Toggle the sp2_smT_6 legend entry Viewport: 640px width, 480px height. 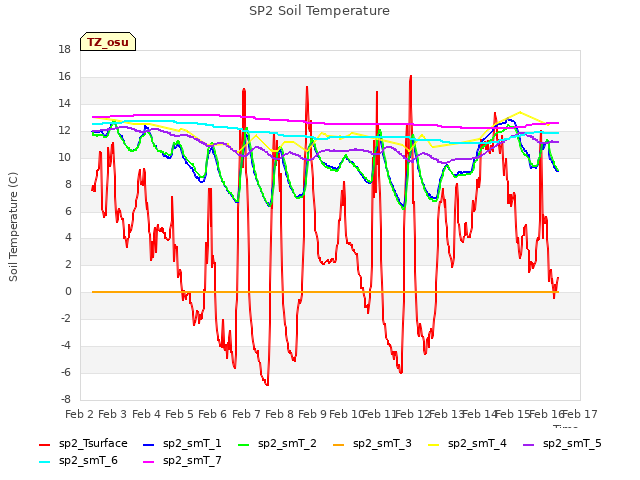click(78, 461)
